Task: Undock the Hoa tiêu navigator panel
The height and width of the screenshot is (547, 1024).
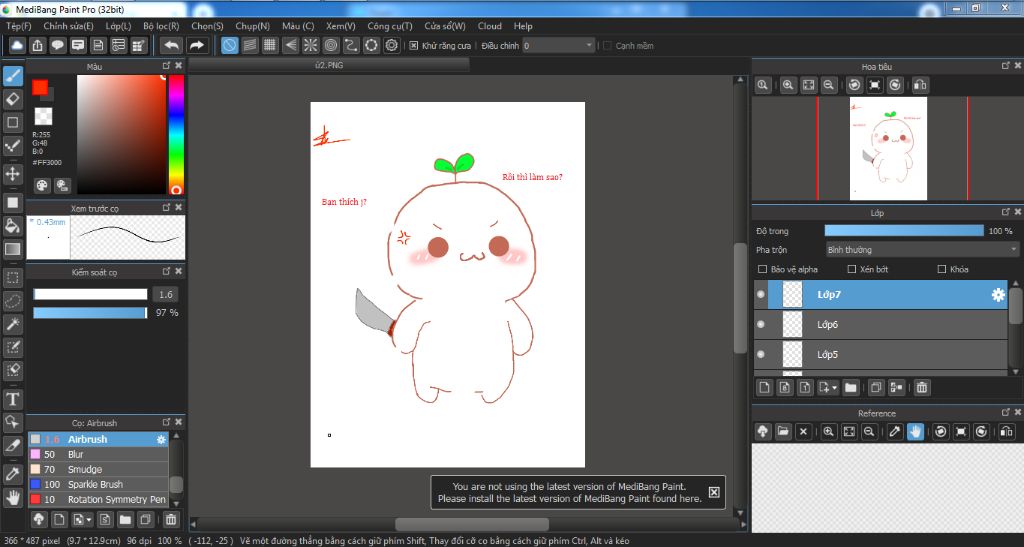Action: tap(1005, 66)
